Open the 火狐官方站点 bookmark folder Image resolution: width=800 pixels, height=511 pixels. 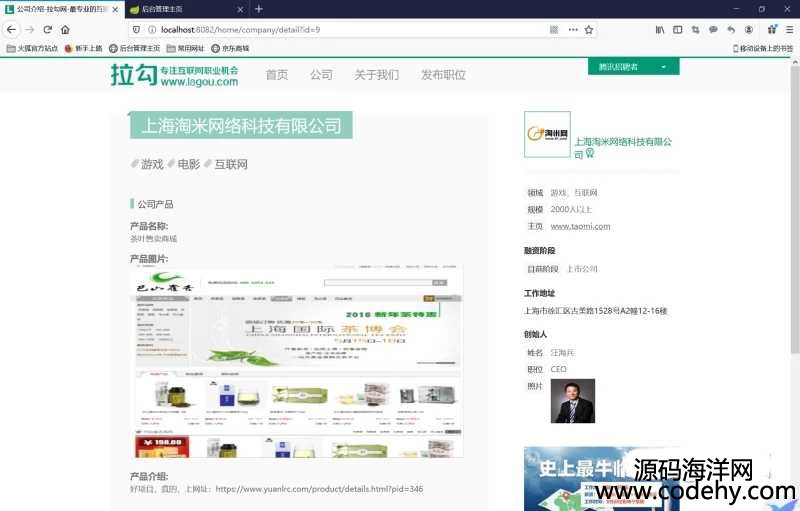[32, 48]
